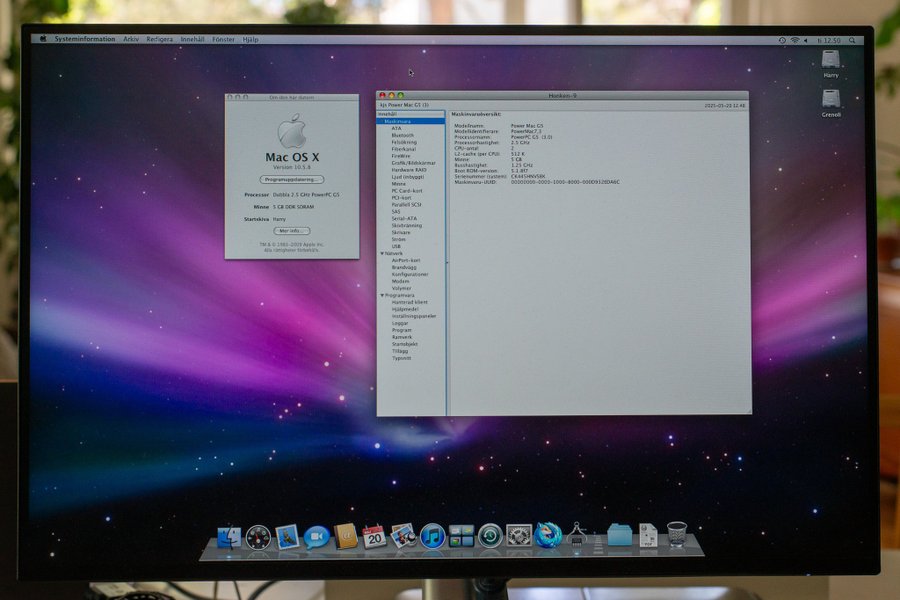Select Ramverk under Programvara
This screenshot has width=900, height=600.
[402, 337]
